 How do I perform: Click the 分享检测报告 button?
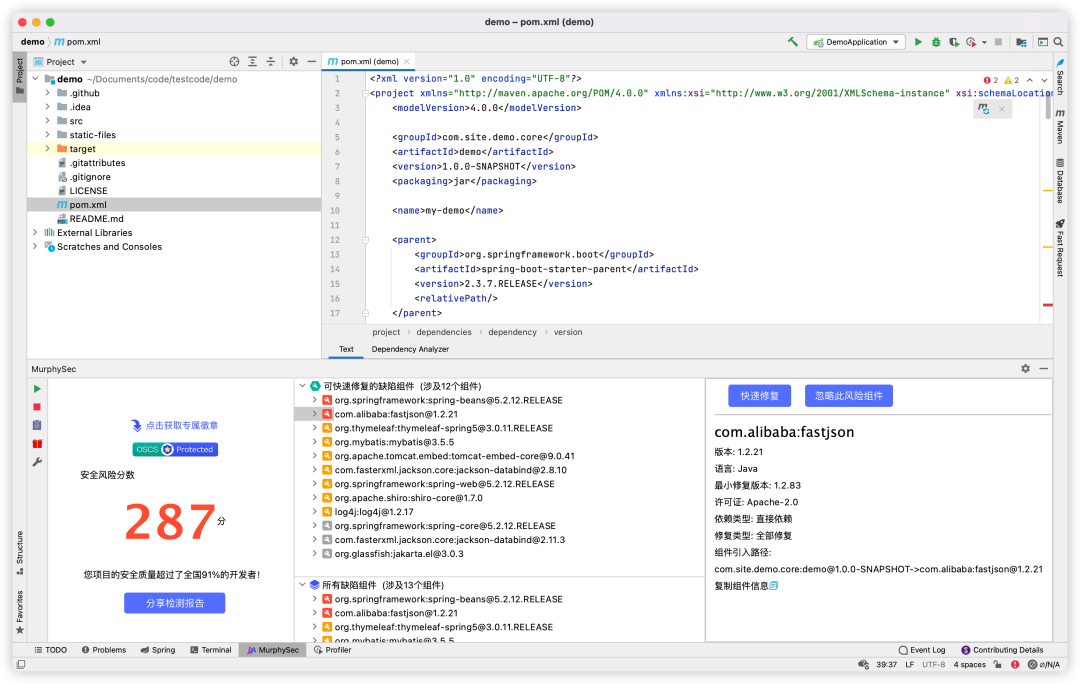coord(174,602)
